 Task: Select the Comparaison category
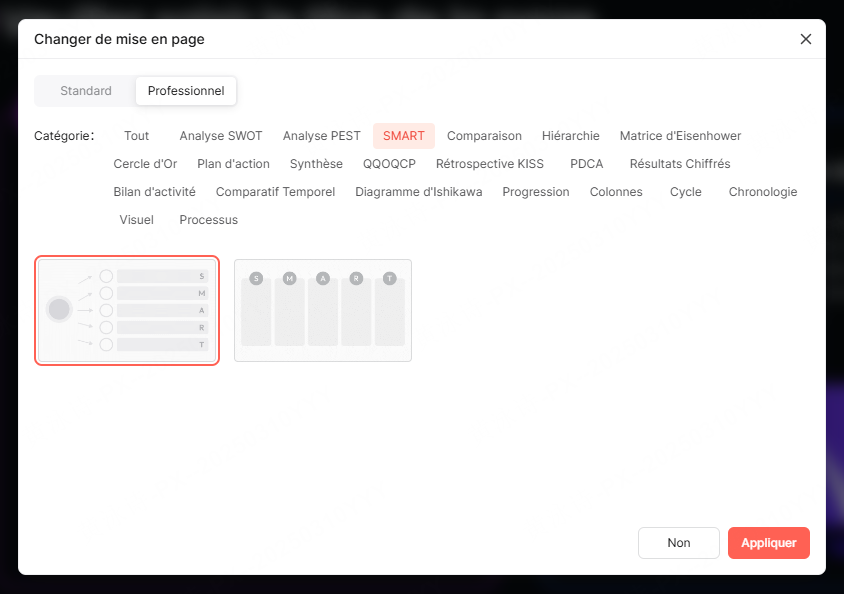pos(484,136)
